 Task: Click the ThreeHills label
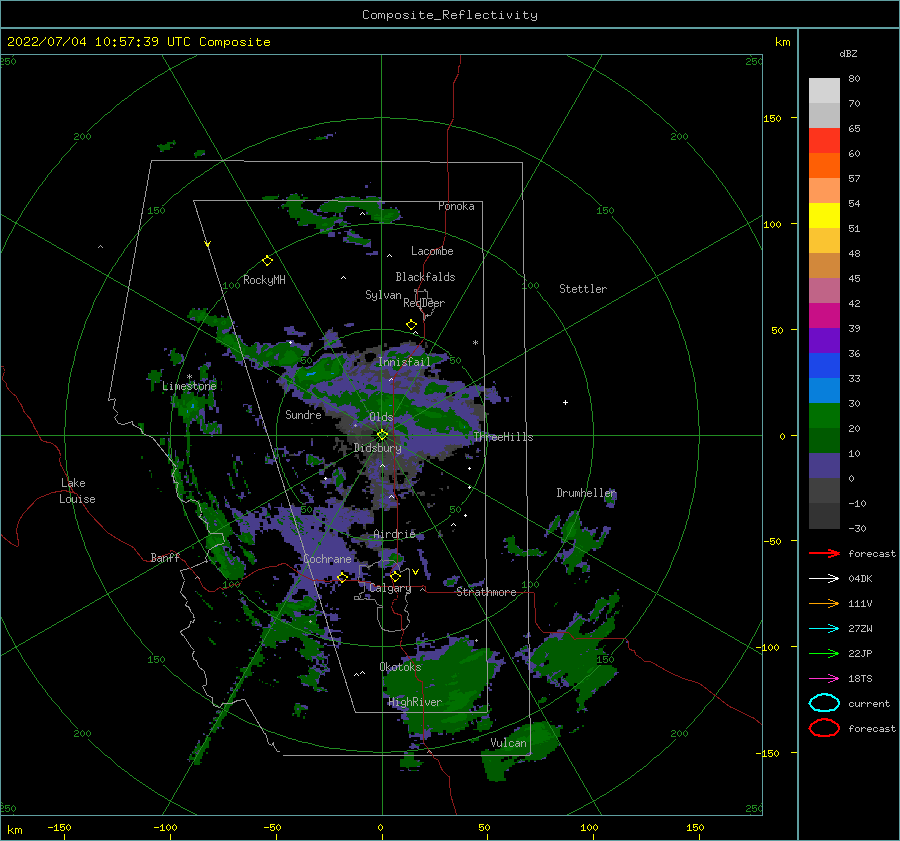pos(503,437)
